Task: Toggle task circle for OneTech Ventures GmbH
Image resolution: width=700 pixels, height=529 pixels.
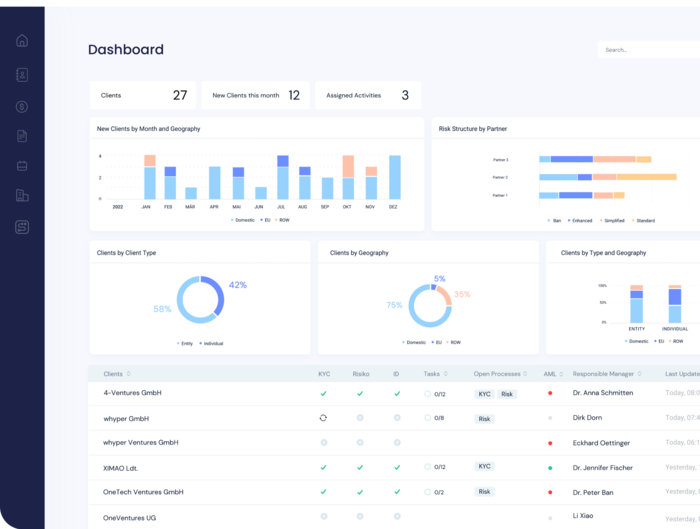Action: point(428,492)
